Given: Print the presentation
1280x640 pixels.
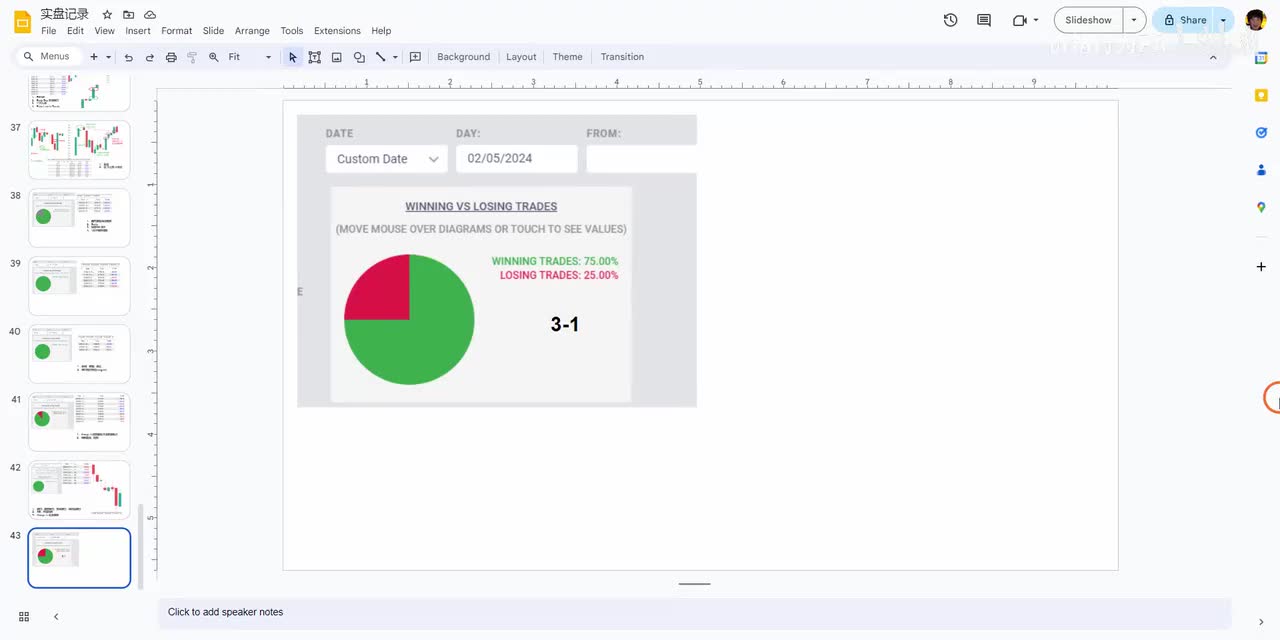Looking at the screenshot, I should 171,57.
